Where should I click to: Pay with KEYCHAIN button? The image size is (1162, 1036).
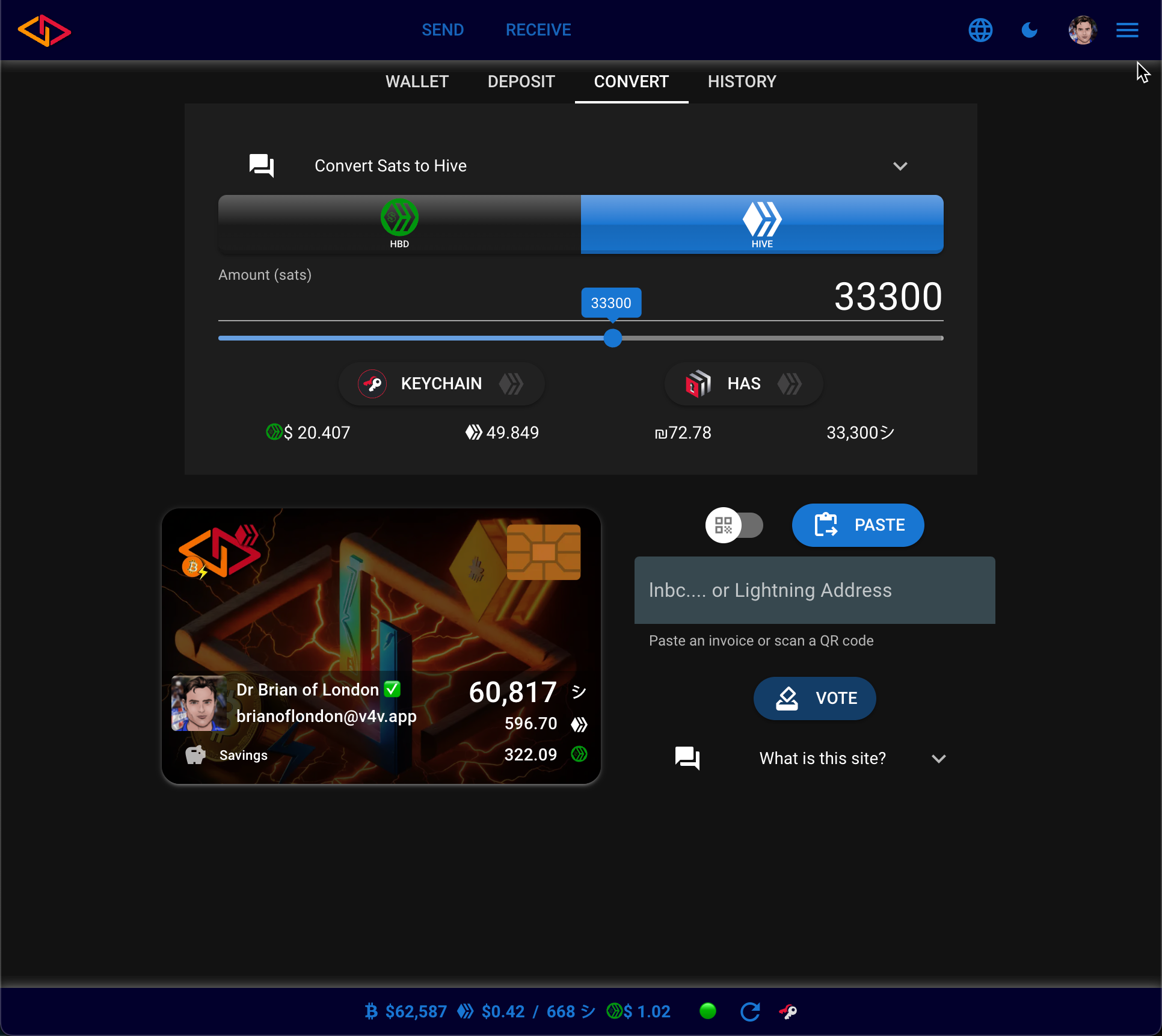tap(441, 384)
